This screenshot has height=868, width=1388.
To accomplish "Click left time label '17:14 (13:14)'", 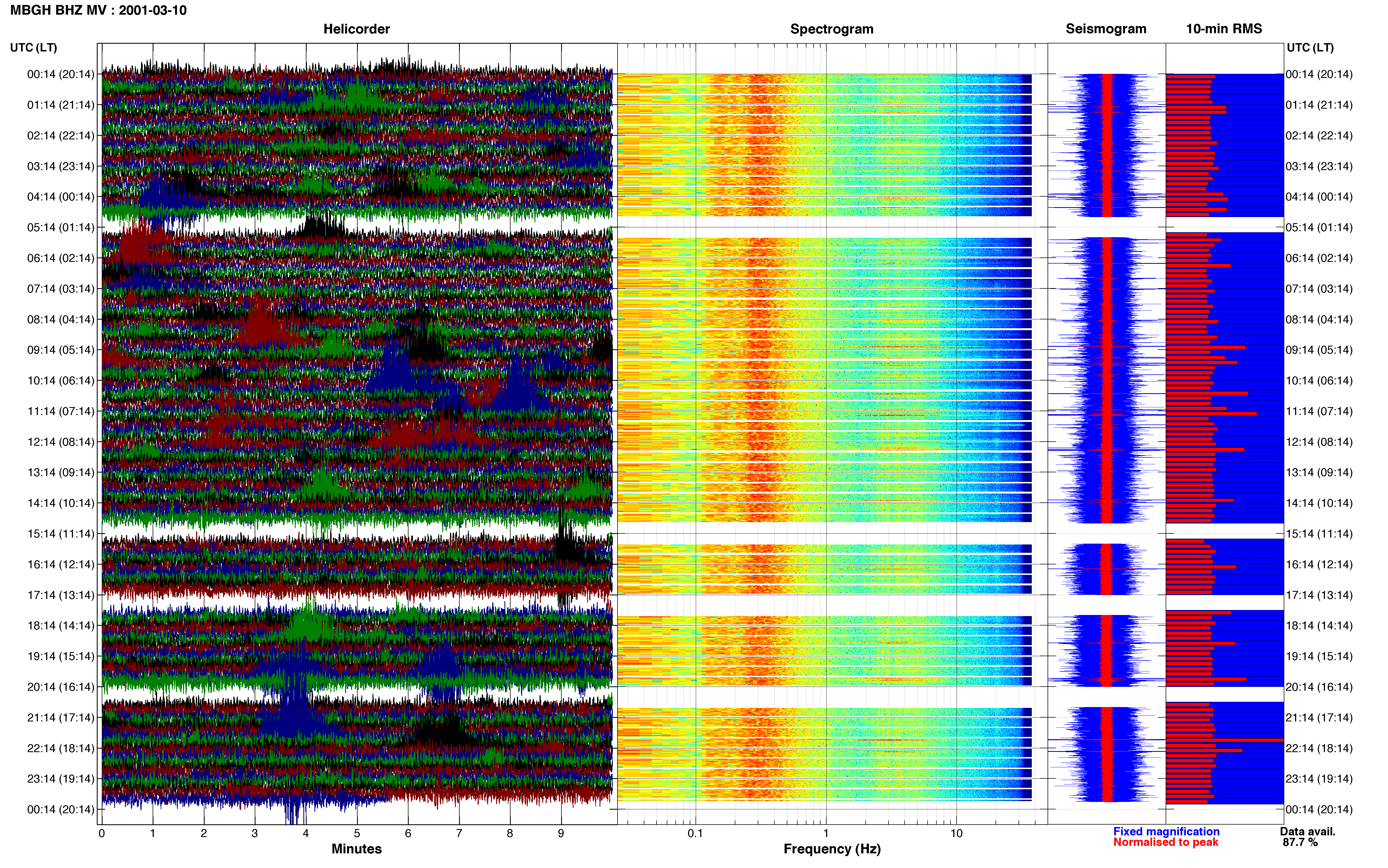I will point(61,595).
